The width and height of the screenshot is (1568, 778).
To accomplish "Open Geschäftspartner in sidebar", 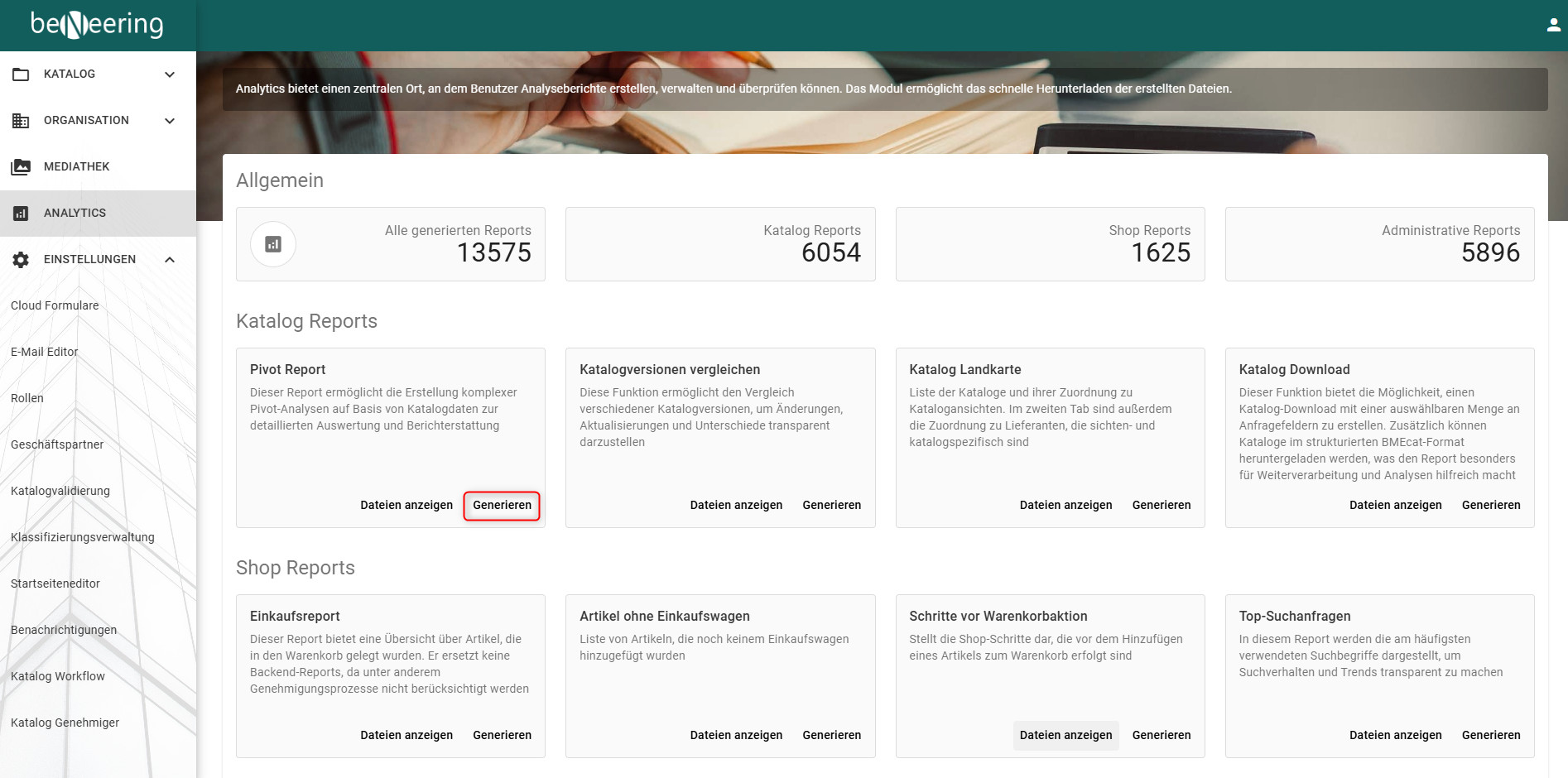I will click(57, 444).
